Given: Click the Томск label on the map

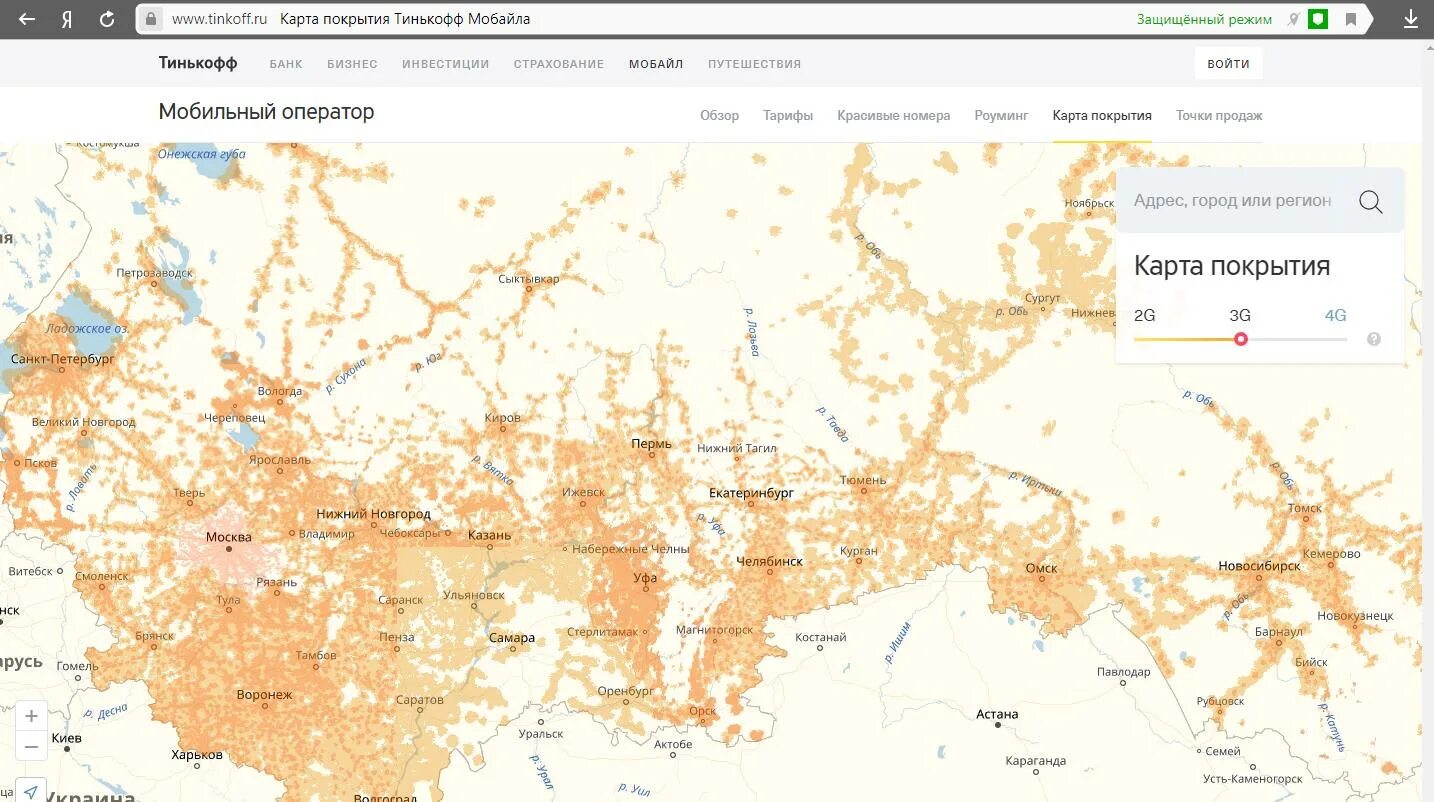Looking at the screenshot, I should [x=1305, y=508].
